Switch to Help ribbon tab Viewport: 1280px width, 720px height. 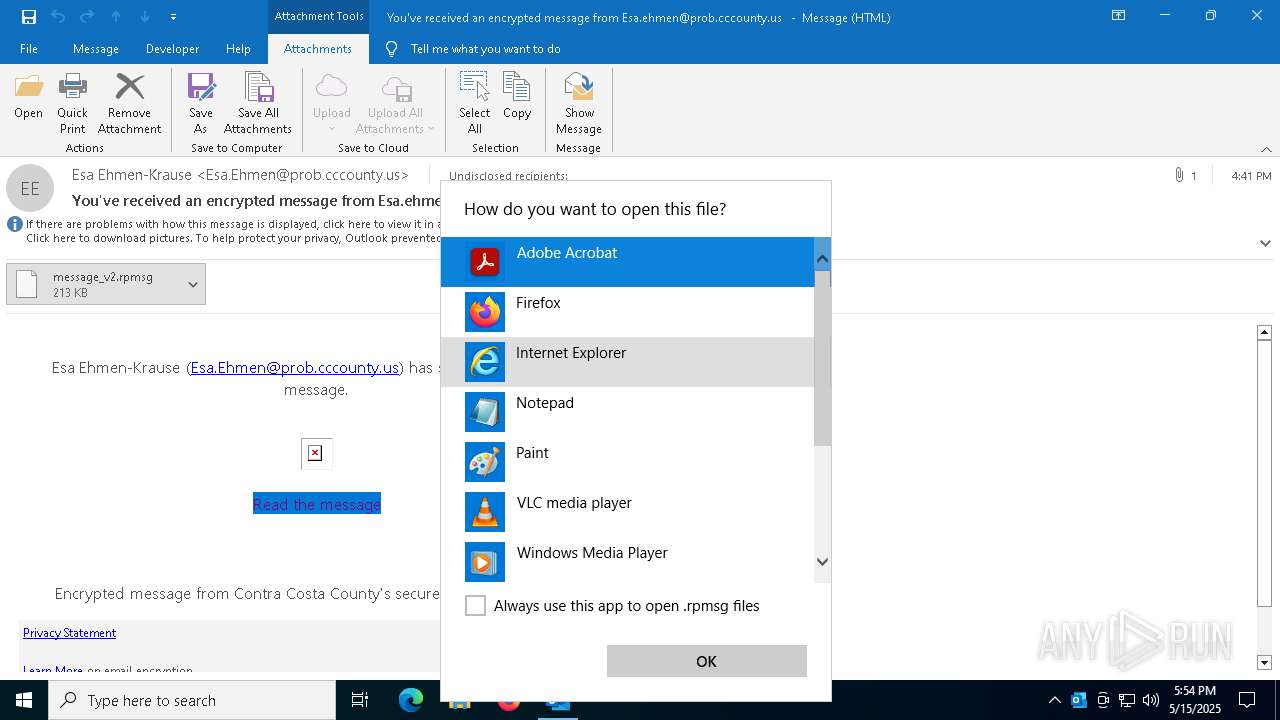click(238, 49)
